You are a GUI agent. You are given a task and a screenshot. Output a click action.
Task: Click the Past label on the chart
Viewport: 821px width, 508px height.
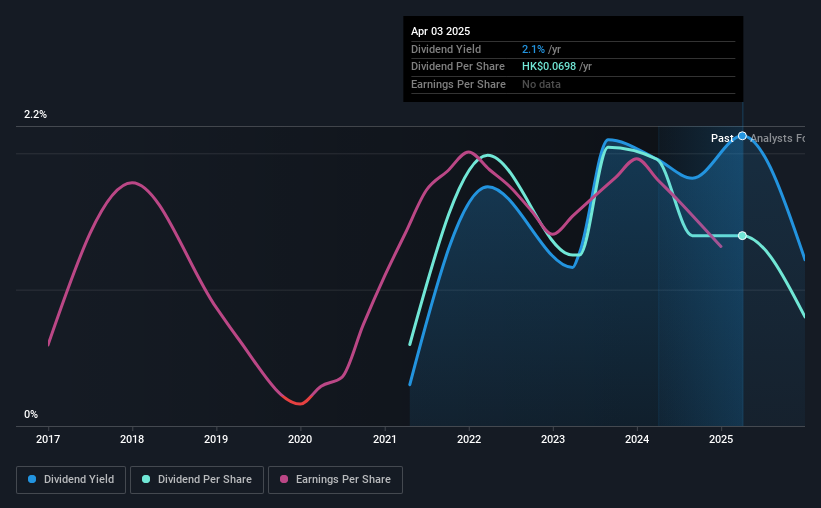(x=722, y=138)
